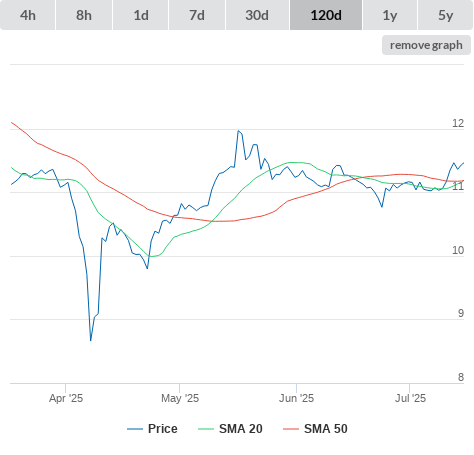The width and height of the screenshot is (474, 455).
Task: Click the red SMA 50 legend marker
Action: point(291,429)
